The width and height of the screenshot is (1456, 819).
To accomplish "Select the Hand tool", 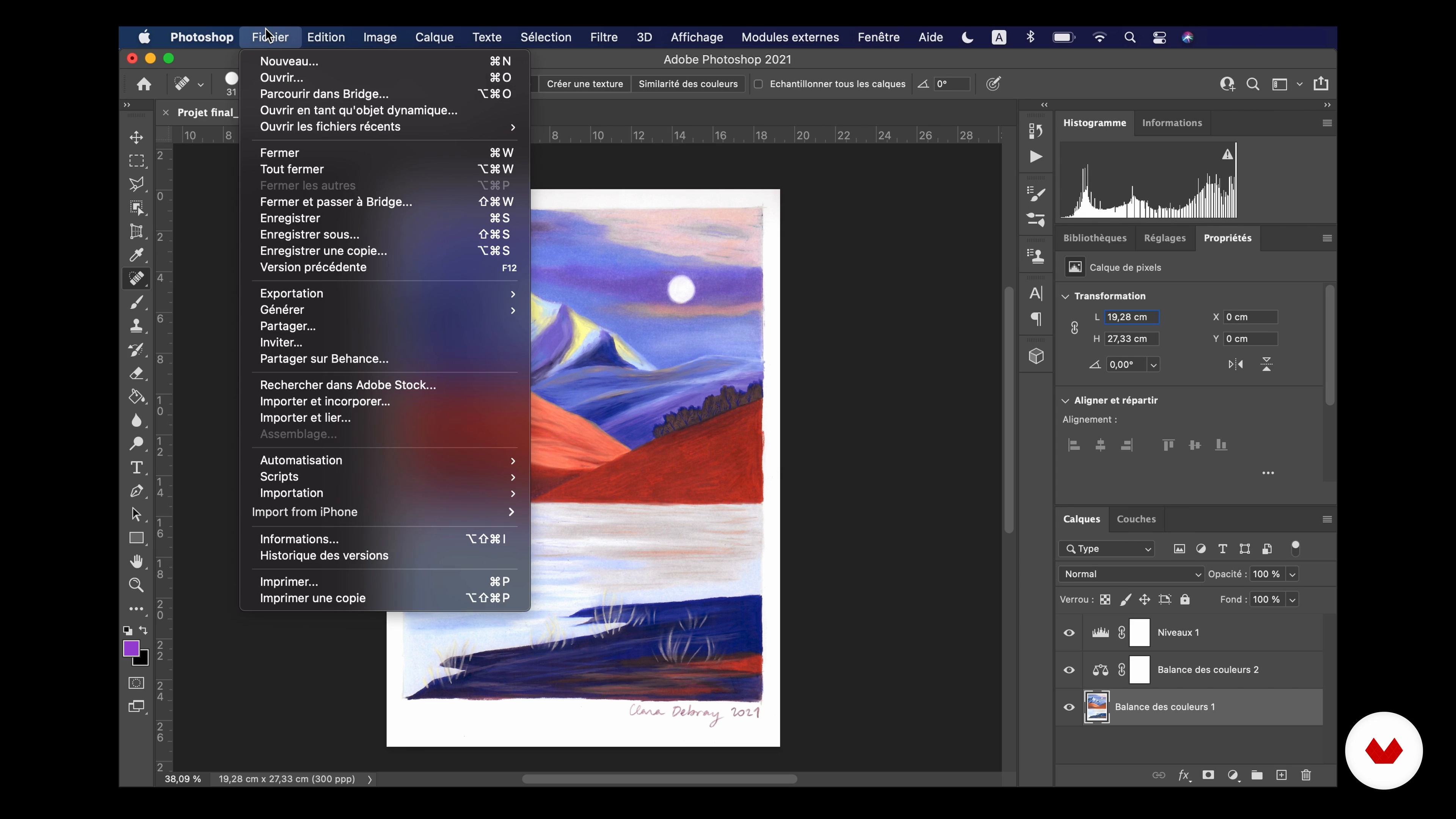I will coord(136,561).
